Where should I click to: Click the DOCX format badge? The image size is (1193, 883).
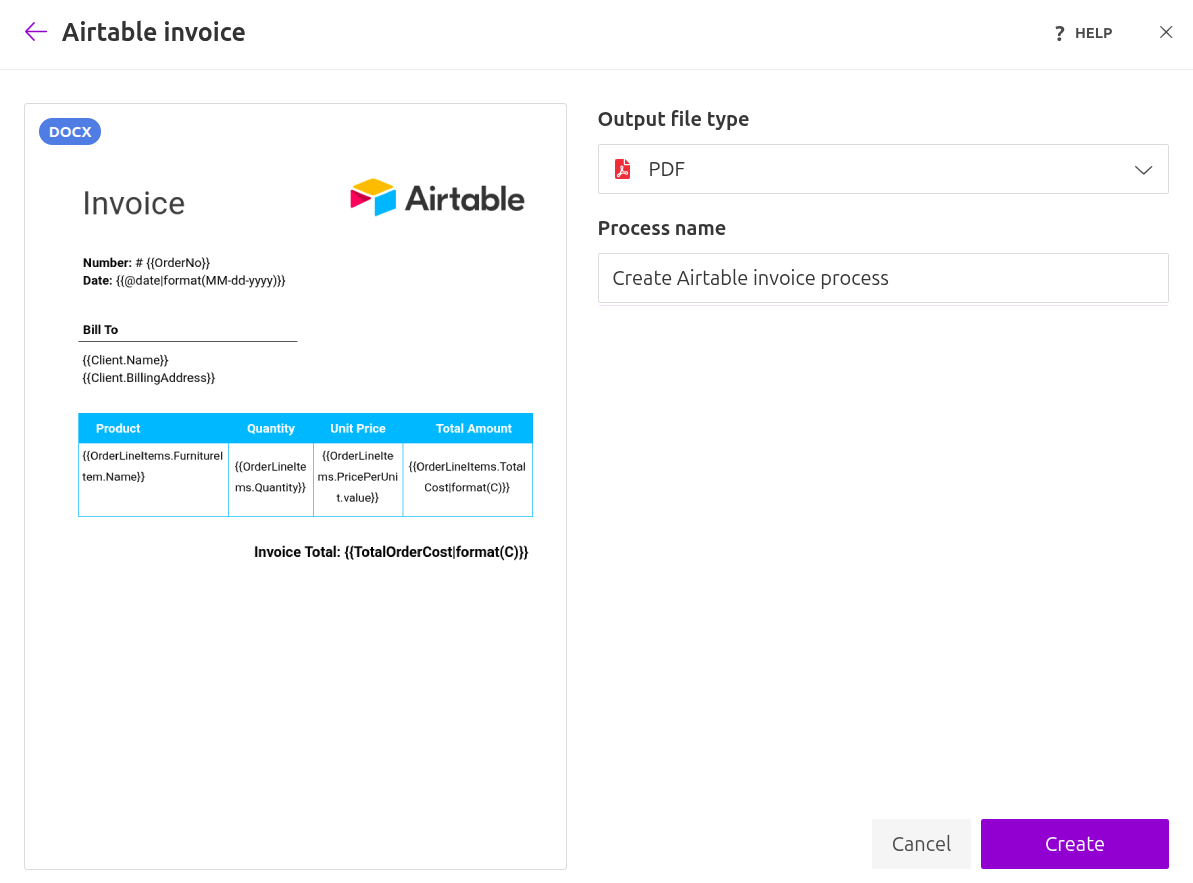pos(69,131)
